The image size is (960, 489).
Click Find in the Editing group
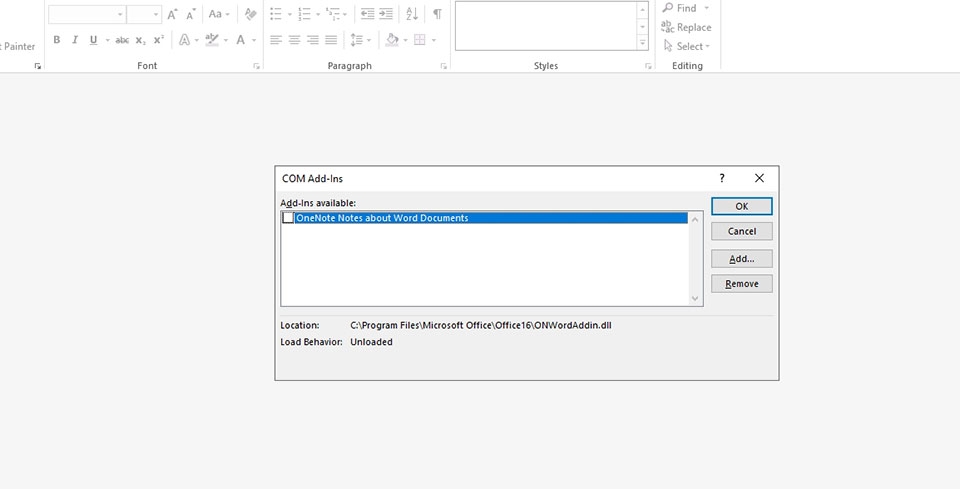680,8
